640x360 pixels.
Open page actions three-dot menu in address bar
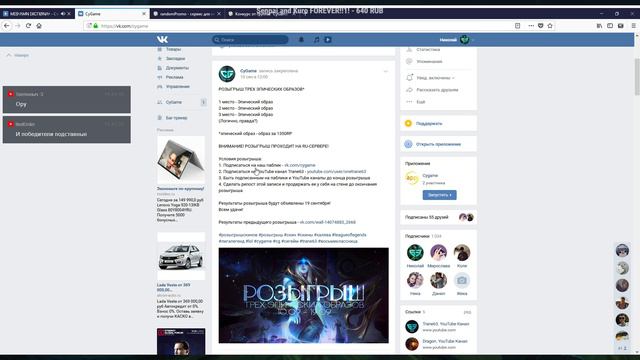click(x=531, y=26)
